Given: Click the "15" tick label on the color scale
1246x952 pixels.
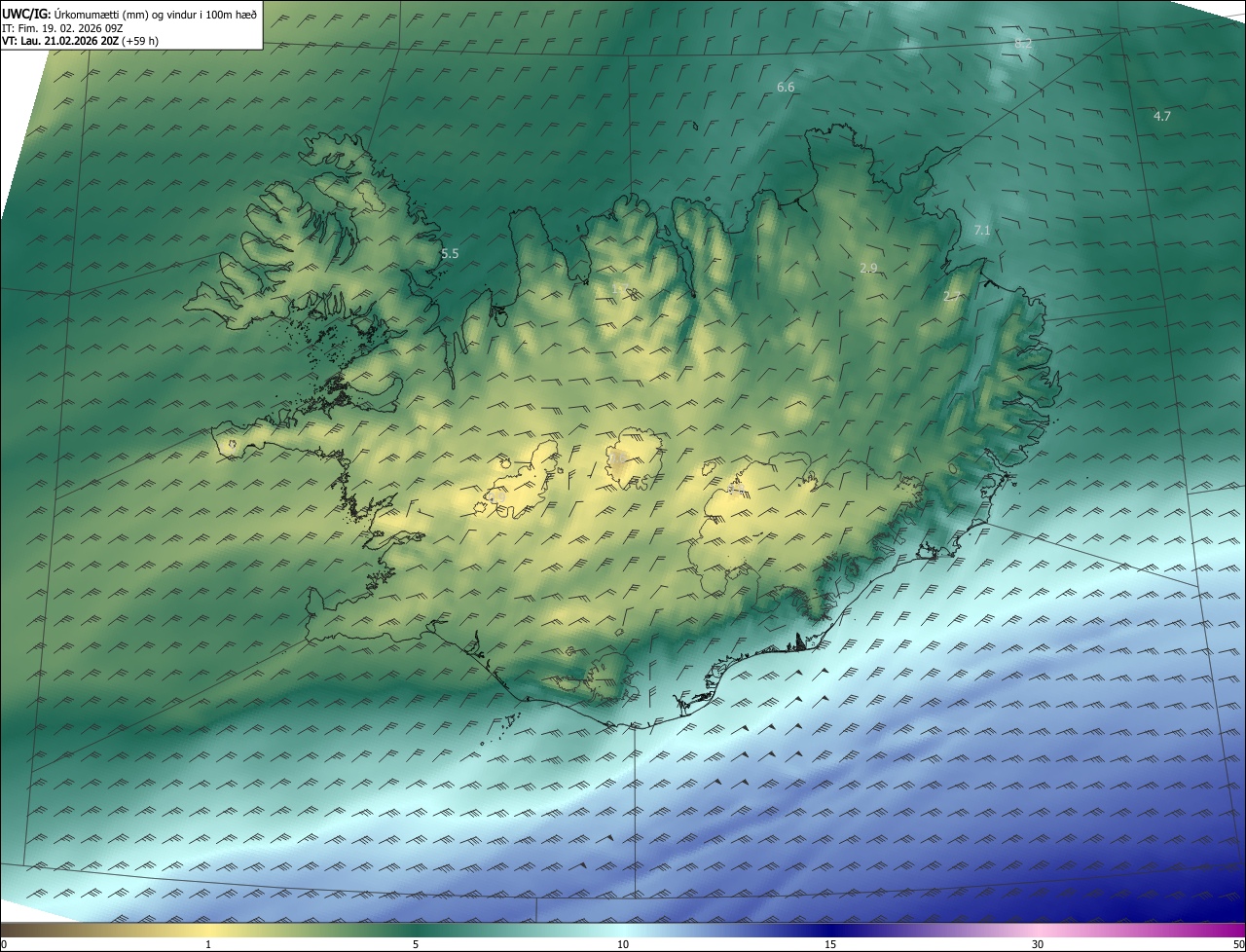Looking at the screenshot, I should click(830, 944).
